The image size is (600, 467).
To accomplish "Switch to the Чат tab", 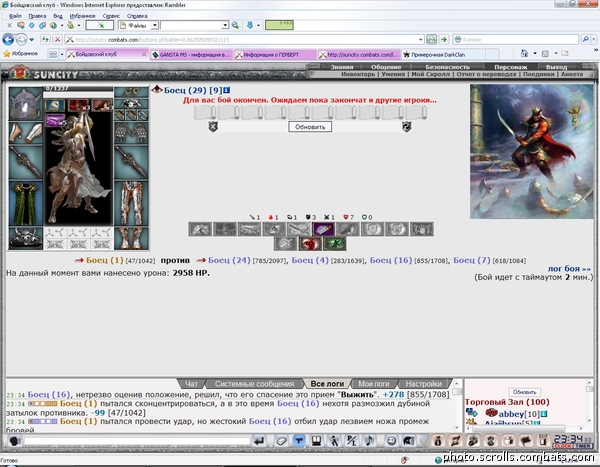I will [191, 384].
